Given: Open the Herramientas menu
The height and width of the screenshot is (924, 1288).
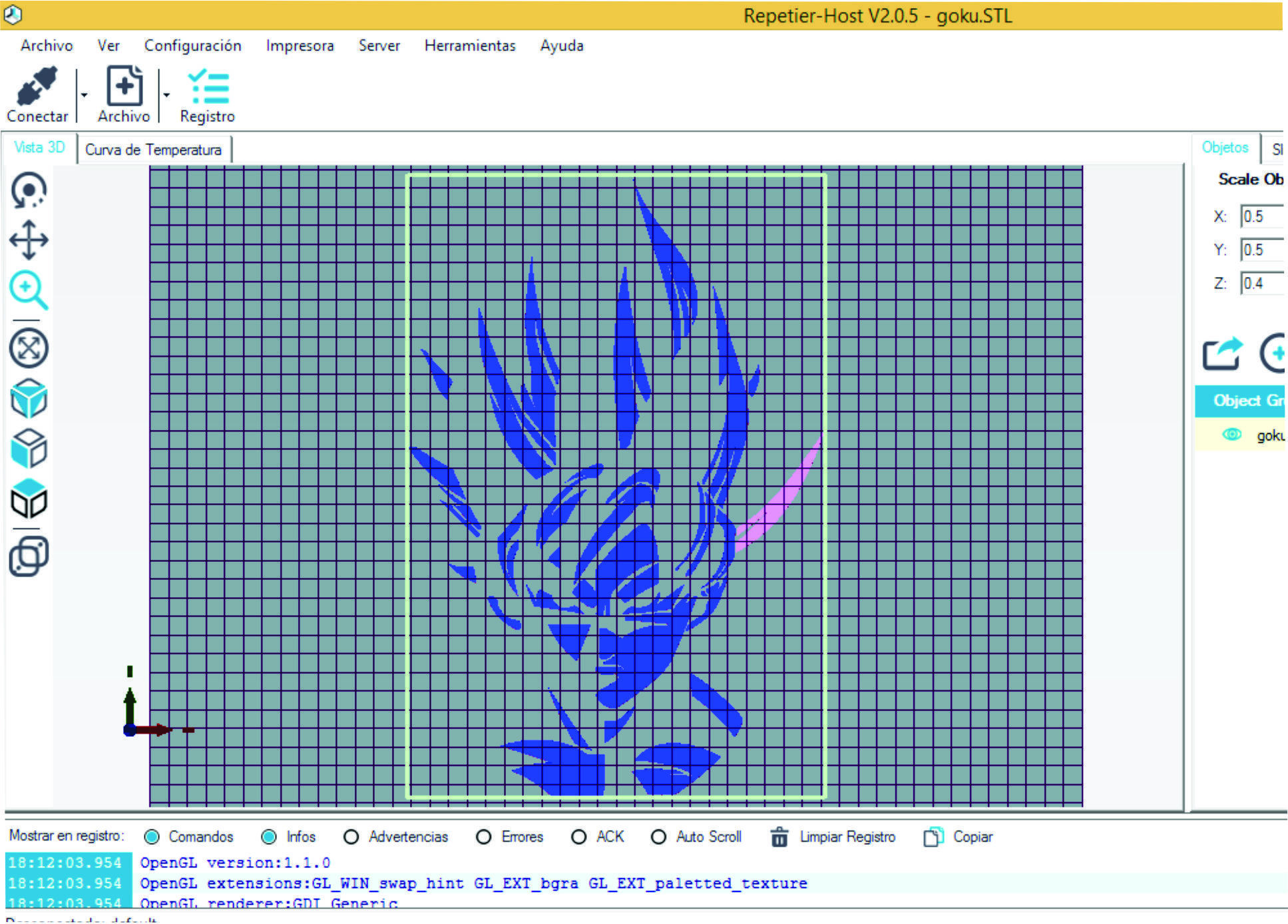Looking at the screenshot, I should (469, 45).
